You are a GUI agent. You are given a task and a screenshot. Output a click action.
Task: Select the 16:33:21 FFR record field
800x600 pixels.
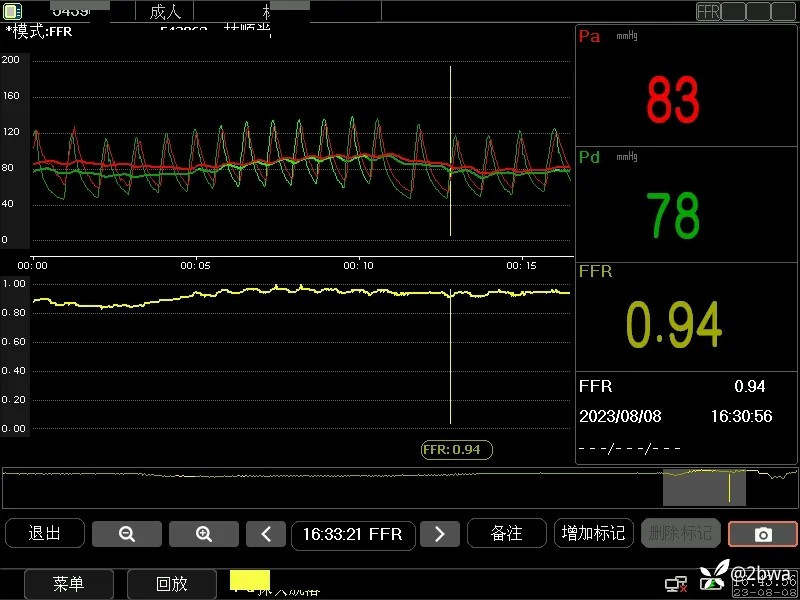click(x=352, y=534)
